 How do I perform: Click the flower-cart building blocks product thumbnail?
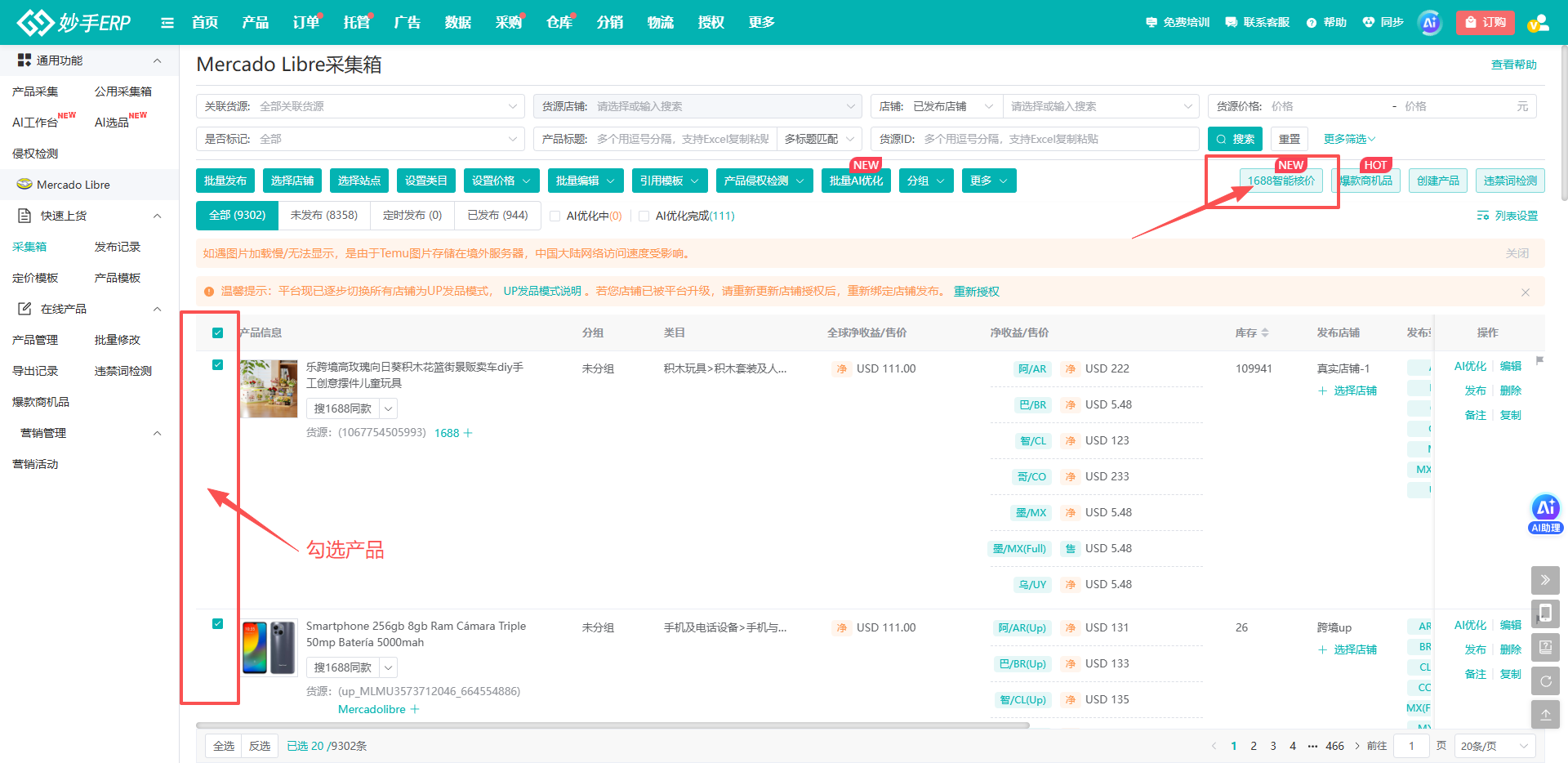(269, 389)
